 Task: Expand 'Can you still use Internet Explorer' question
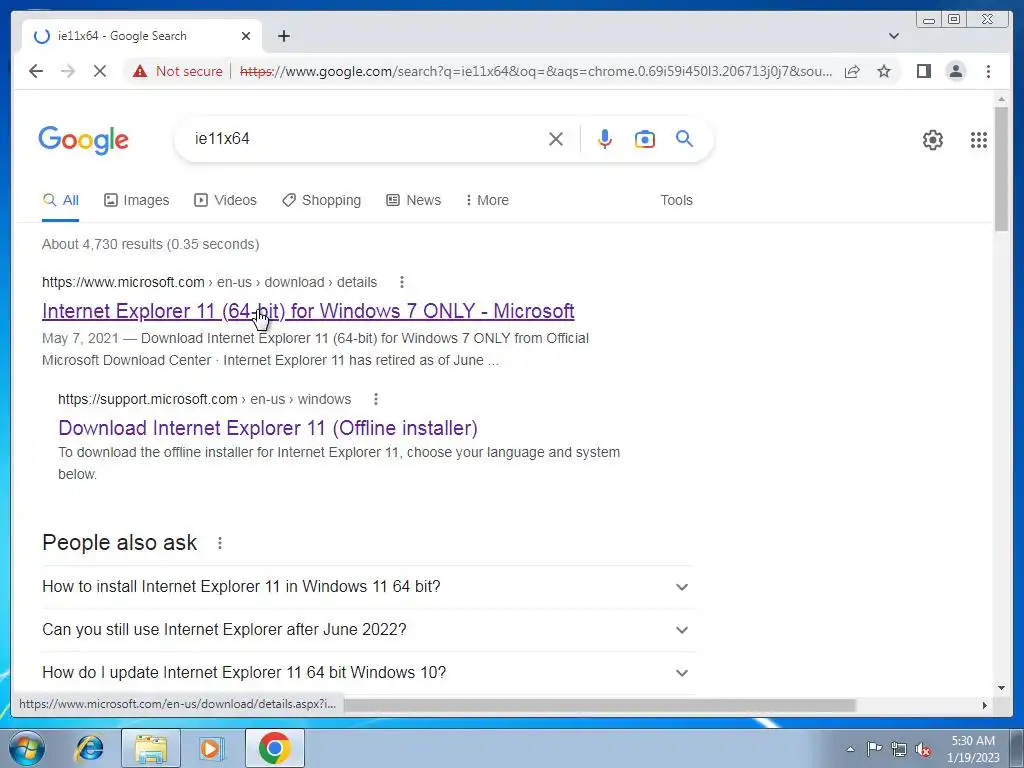tap(368, 630)
